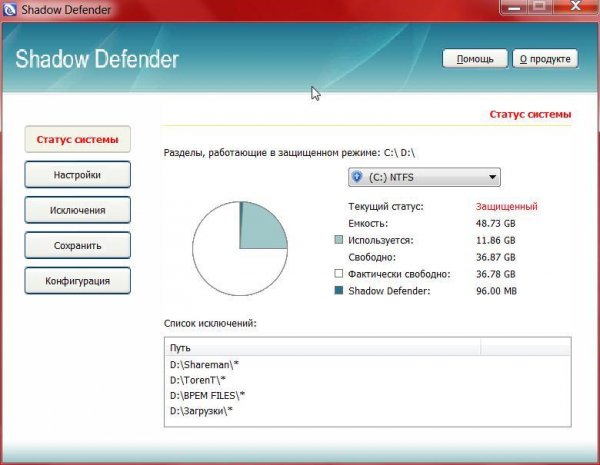Image resolution: width=600 pixels, height=465 pixels.
Task: Click the О продукте button
Action: pos(545,59)
